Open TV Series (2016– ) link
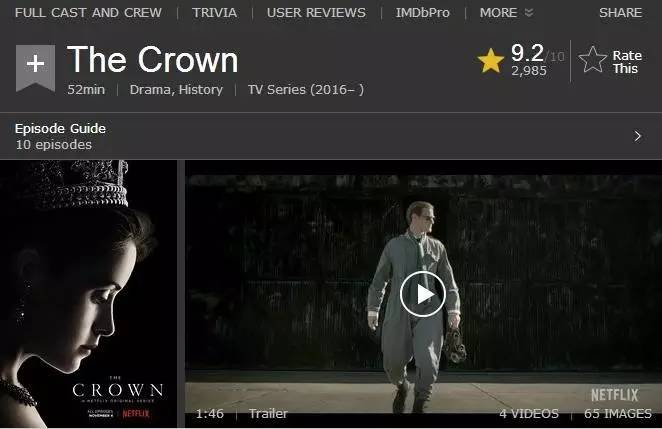 pyautogui.click(x=306, y=90)
